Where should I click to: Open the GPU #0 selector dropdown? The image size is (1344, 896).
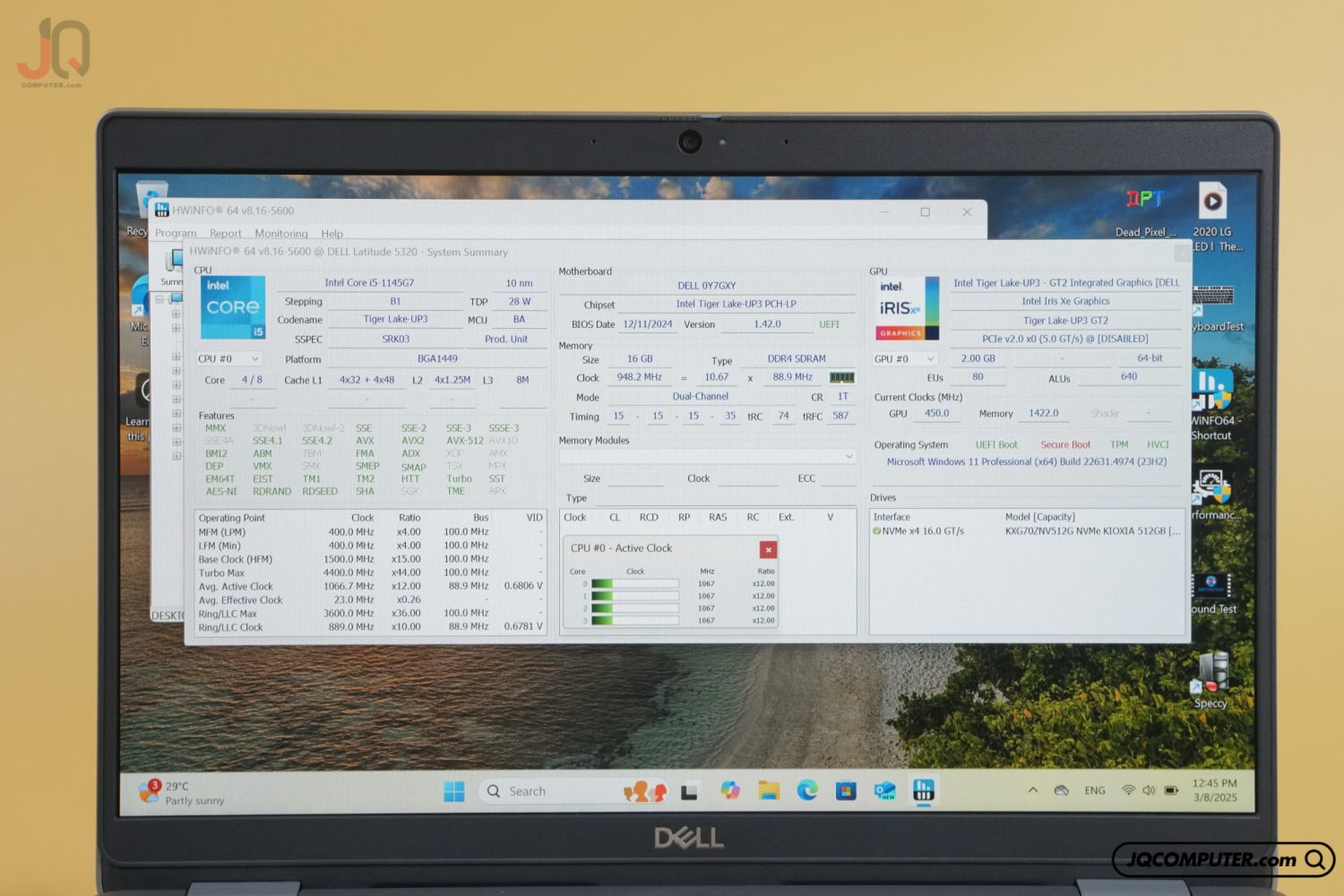(905, 359)
